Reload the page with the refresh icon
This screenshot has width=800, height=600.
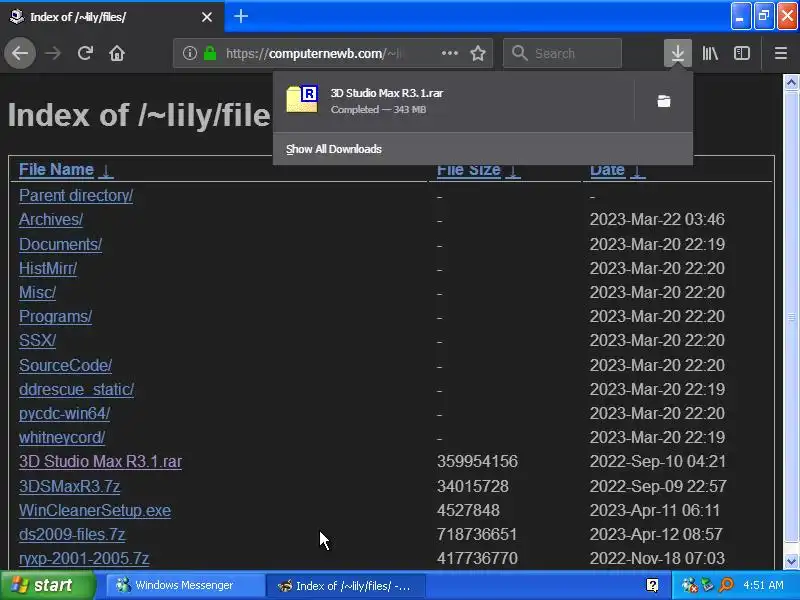85,53
